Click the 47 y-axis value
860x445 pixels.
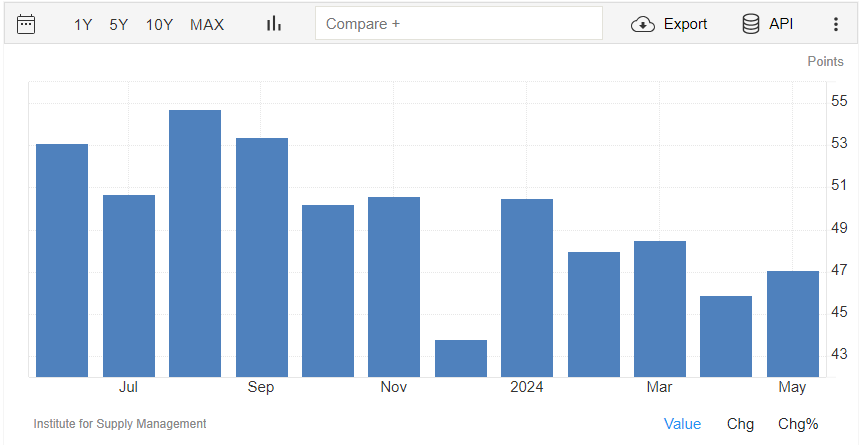coord(839,271)
